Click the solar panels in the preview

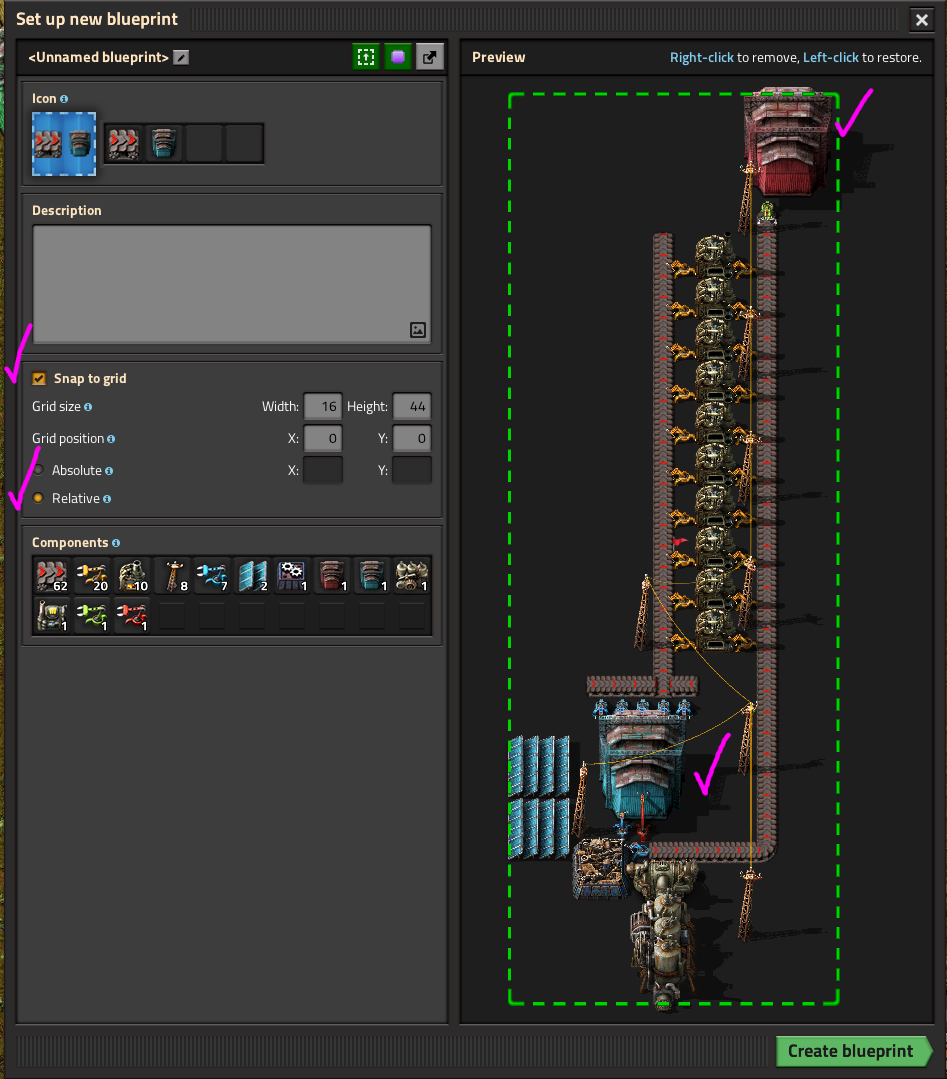coord(539,797)
